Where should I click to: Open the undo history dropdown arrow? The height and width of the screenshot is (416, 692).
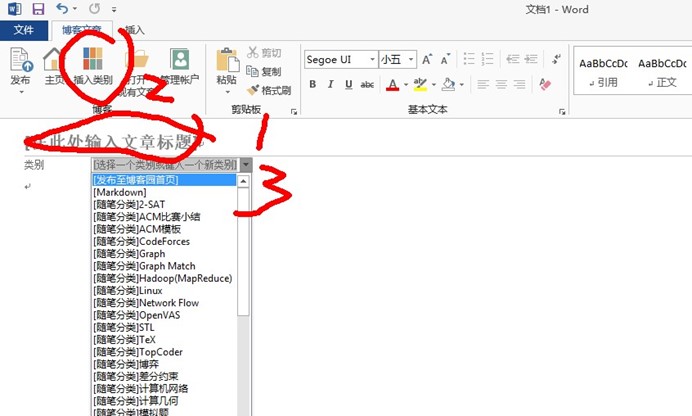click(75, 9)
